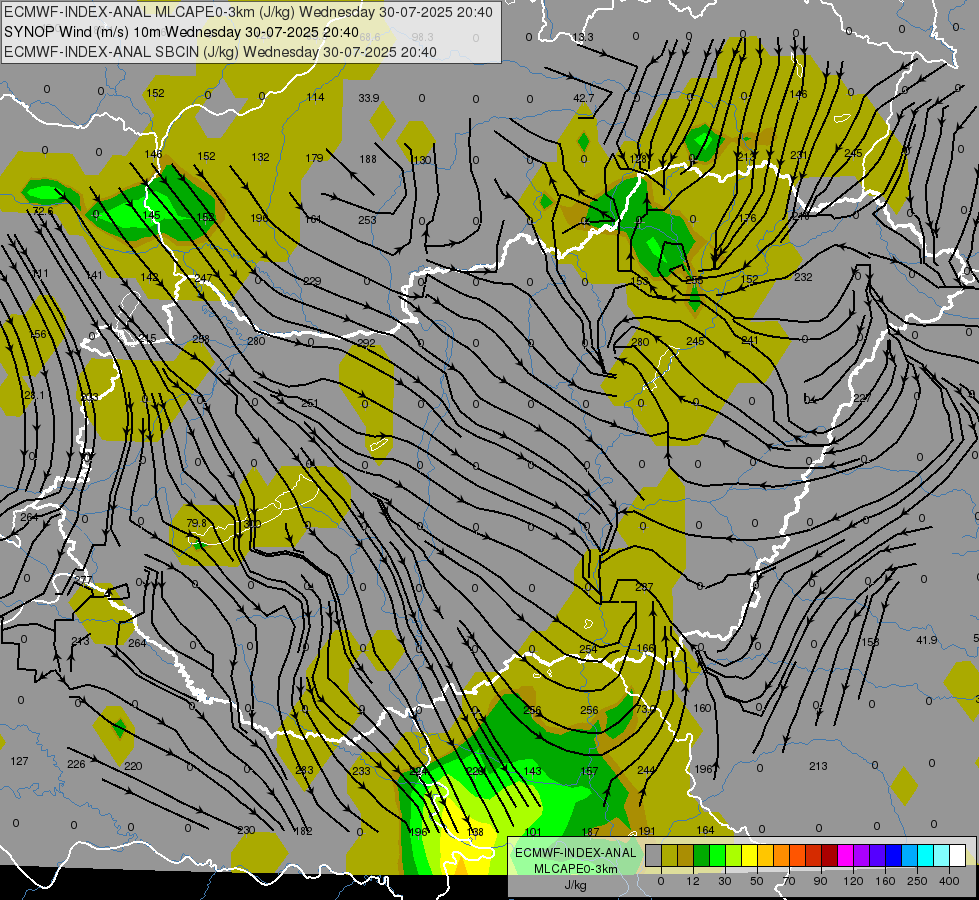
Task: Click the map value 237
Action: (x=644, y=587)
